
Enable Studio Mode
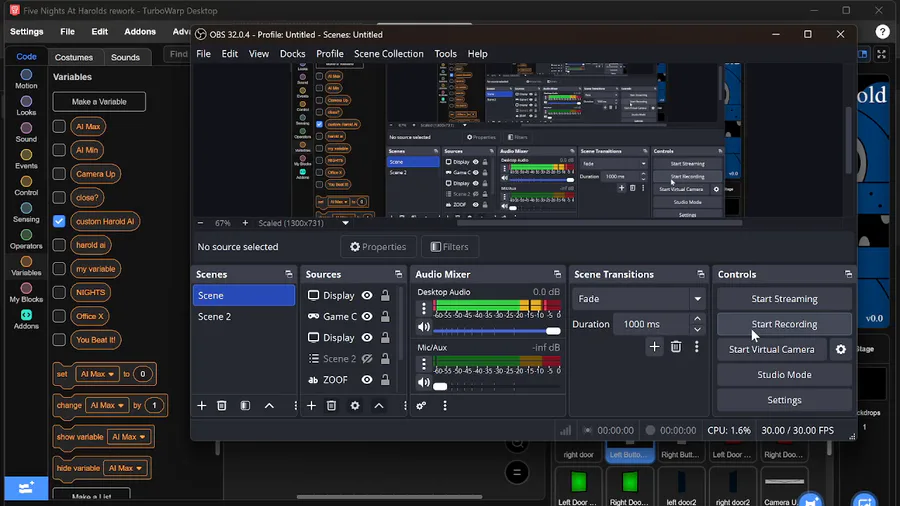pos(784,375)
